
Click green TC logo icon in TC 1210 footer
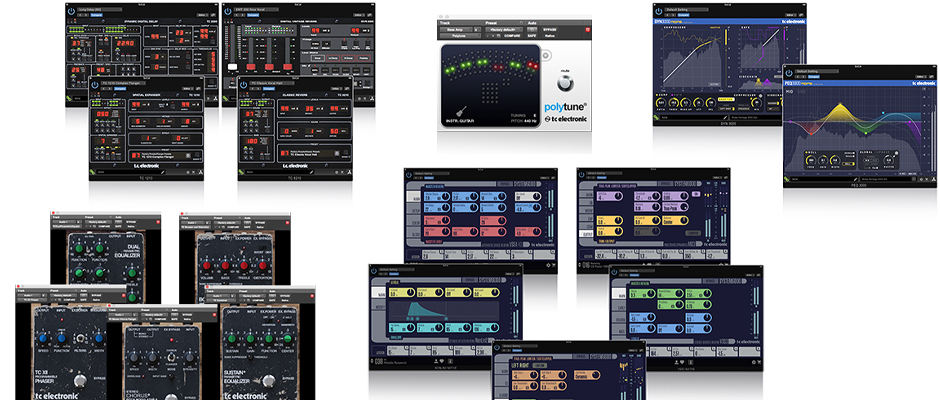94,172
